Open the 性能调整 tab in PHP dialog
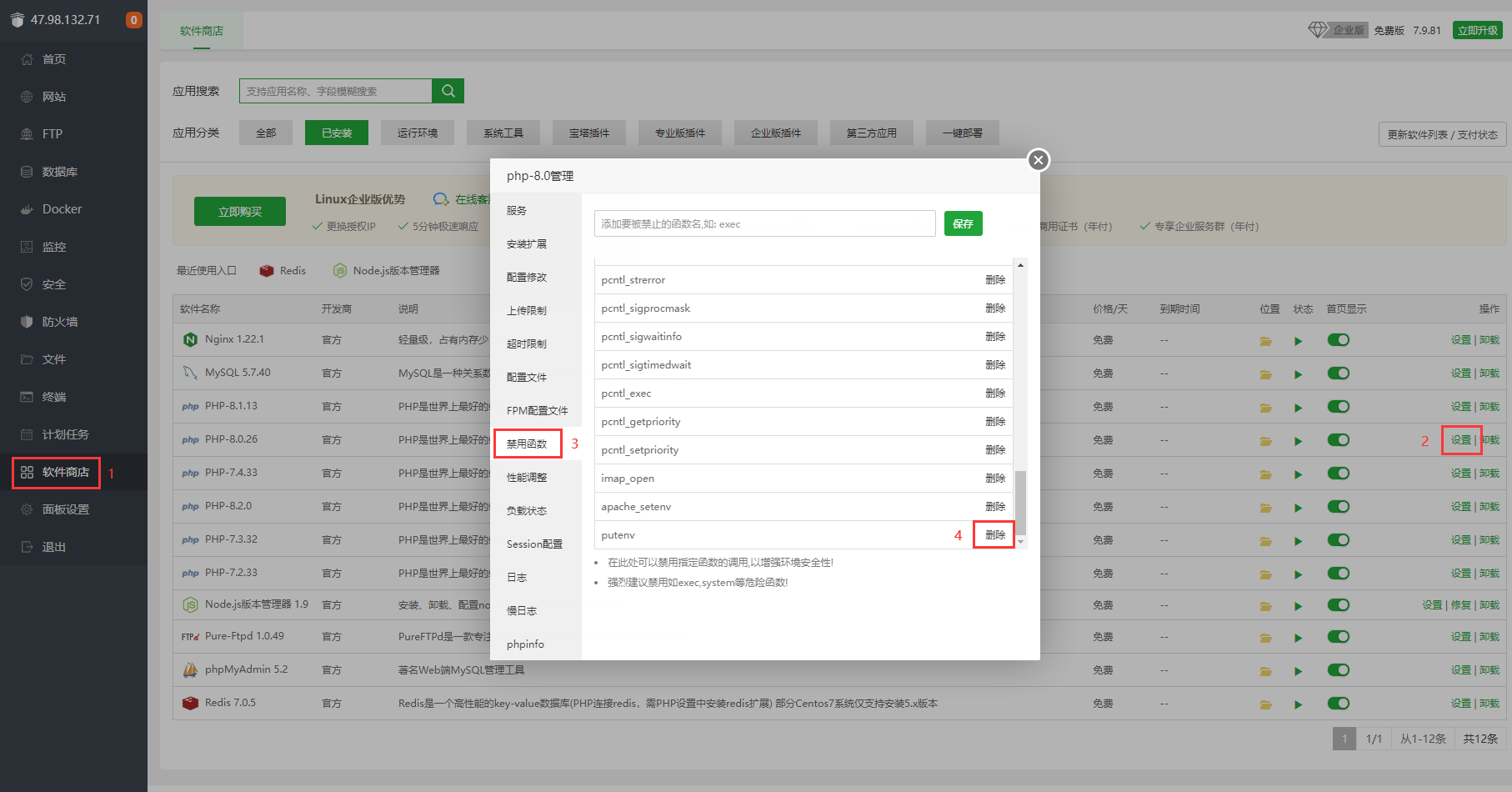The width and height of the screenshot is (1512, 792). pos(527,478)
